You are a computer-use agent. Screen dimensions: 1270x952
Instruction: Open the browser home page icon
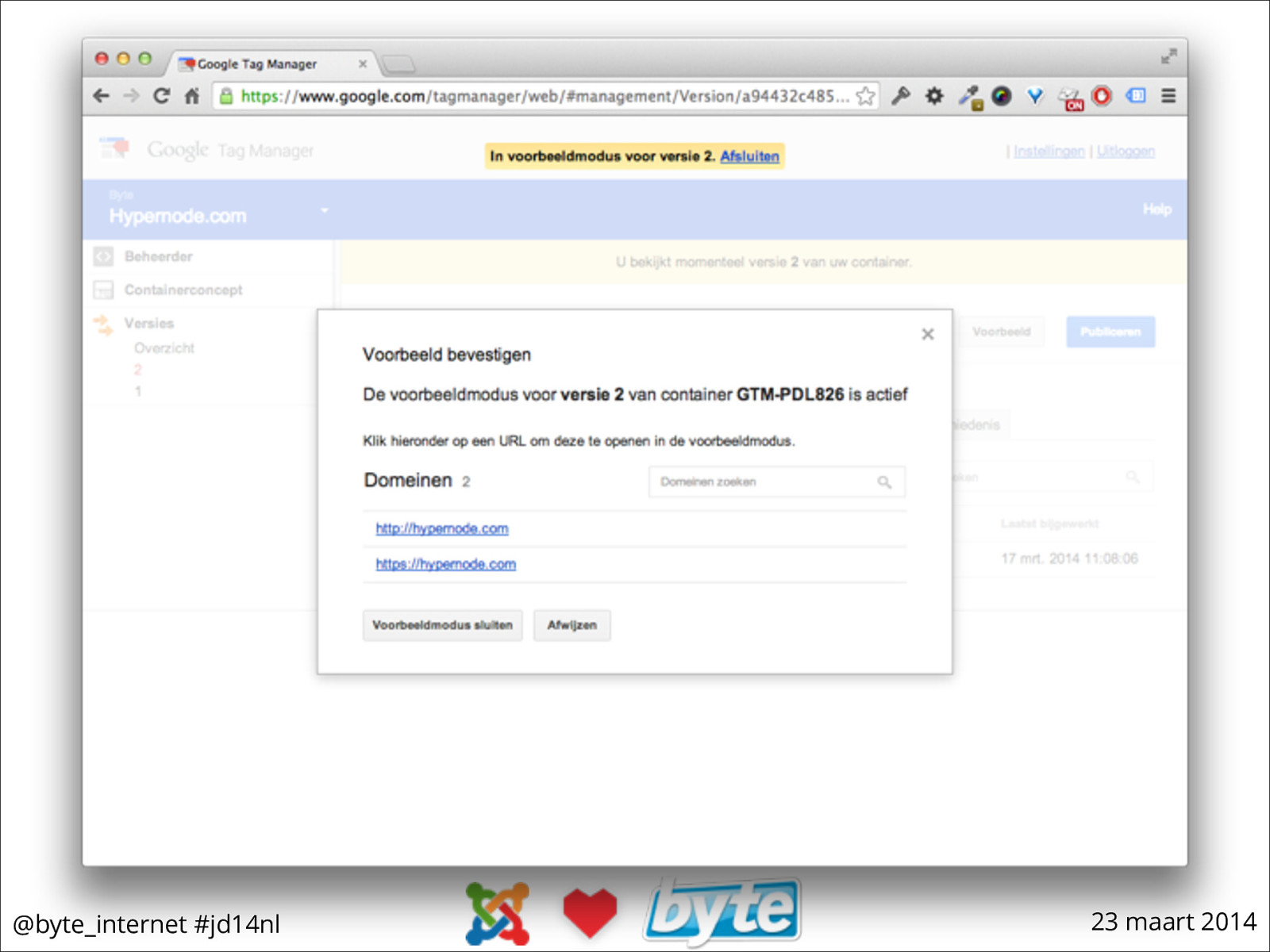point(192,96)
